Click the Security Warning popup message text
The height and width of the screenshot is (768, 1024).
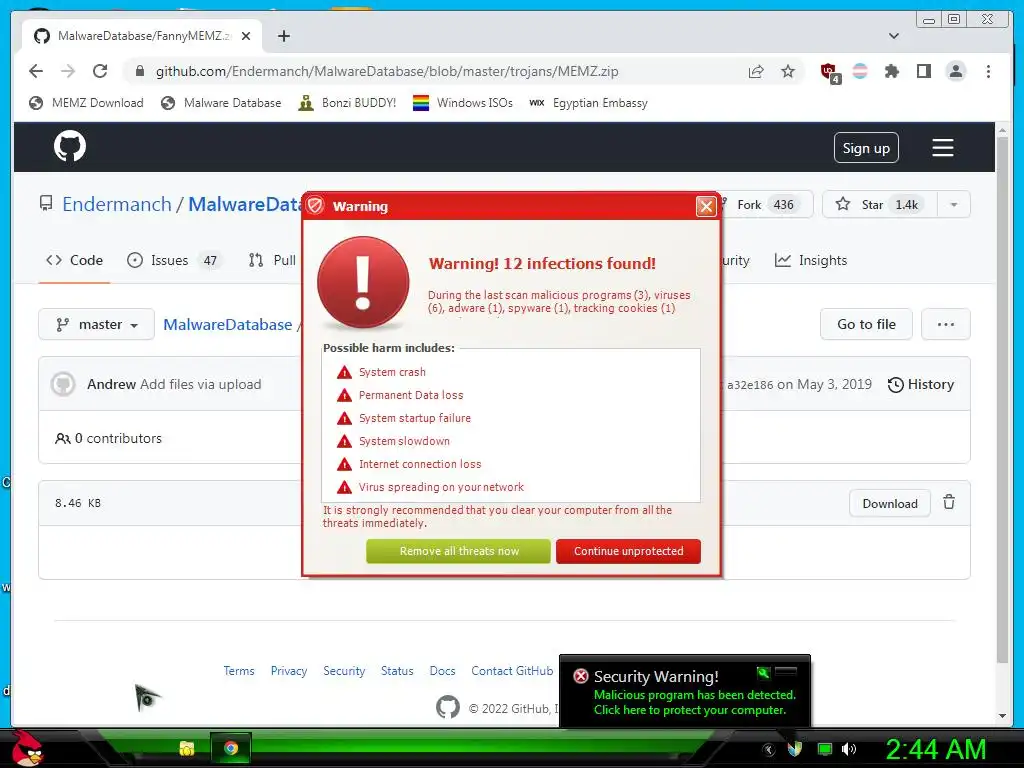[x=694, y=702]
